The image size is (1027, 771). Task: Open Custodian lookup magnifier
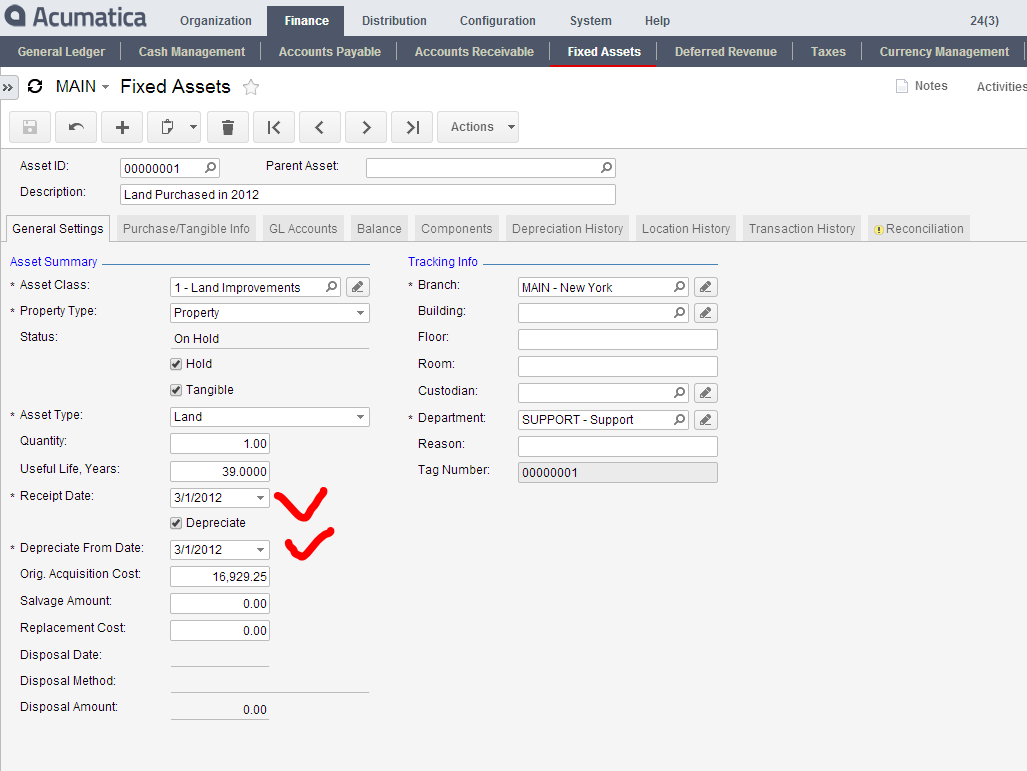click(679, 392)
